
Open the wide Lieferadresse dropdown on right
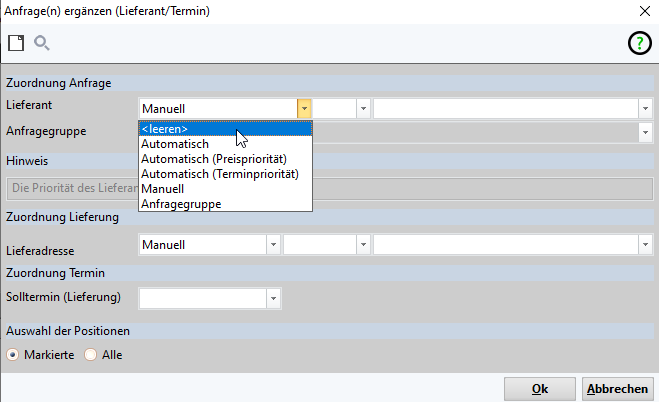click(645, 245)
